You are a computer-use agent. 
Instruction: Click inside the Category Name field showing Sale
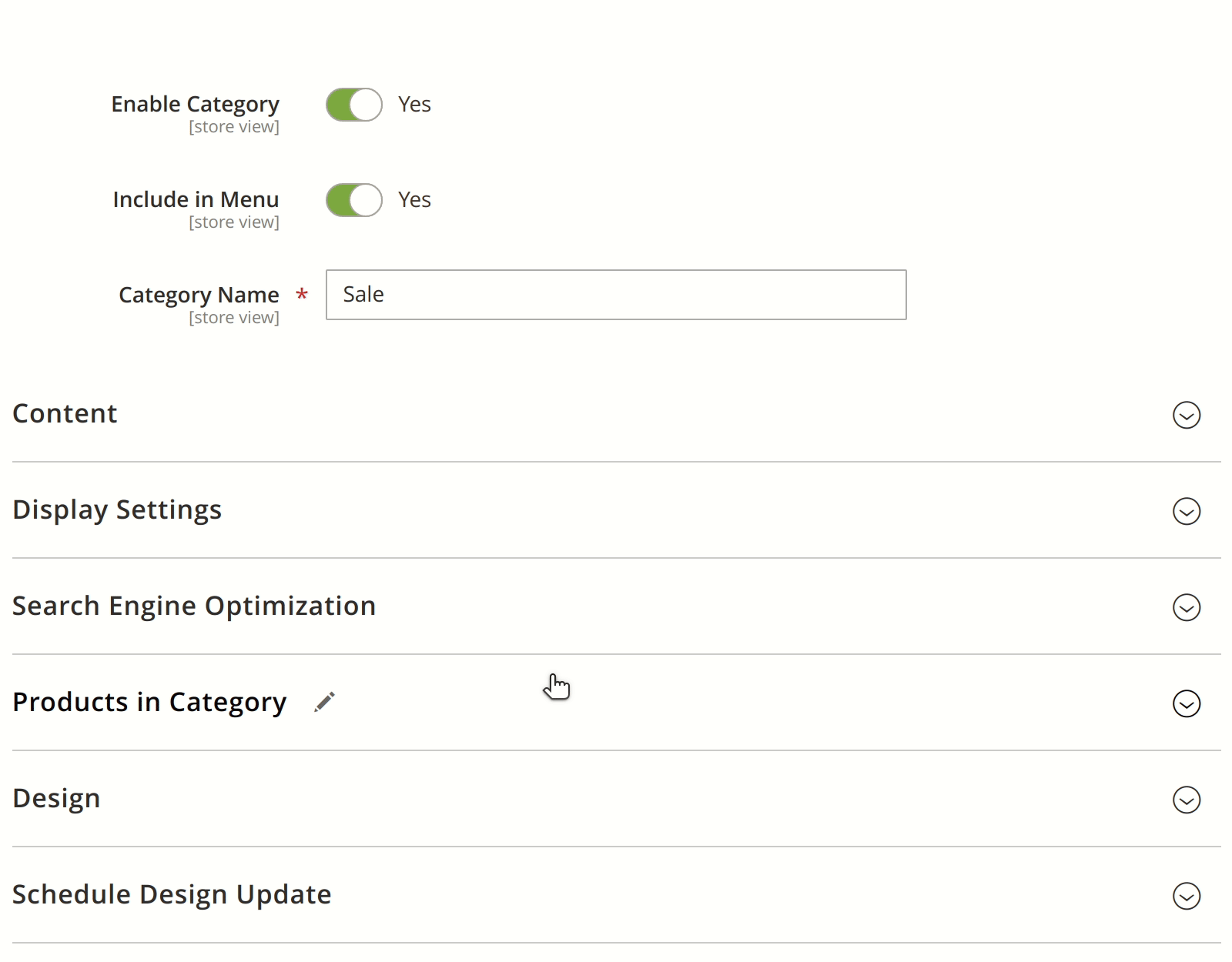click(615, 295)
